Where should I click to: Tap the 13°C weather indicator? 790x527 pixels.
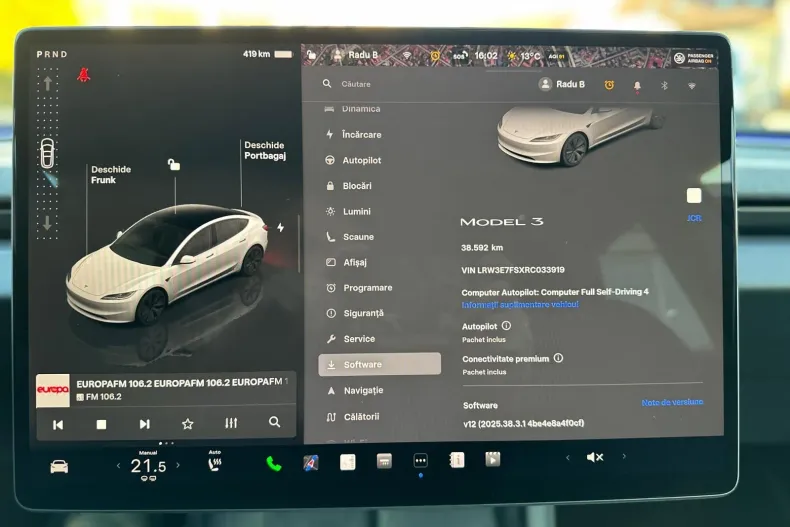[x=524, y=56]
